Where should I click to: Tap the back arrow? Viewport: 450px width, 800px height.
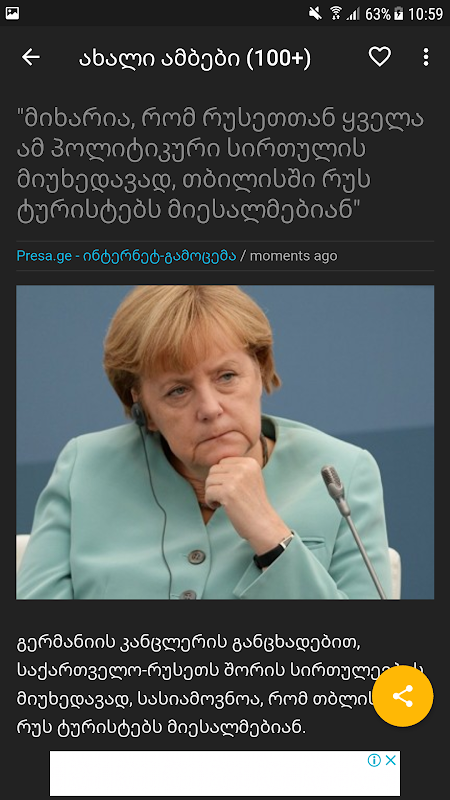[31, 58]
